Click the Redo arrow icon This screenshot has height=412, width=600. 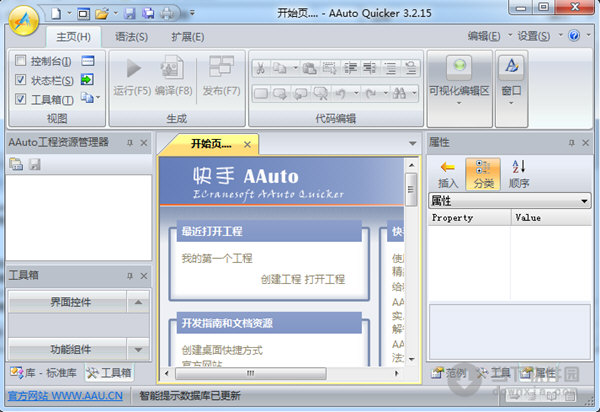click(x=370, y=93)
